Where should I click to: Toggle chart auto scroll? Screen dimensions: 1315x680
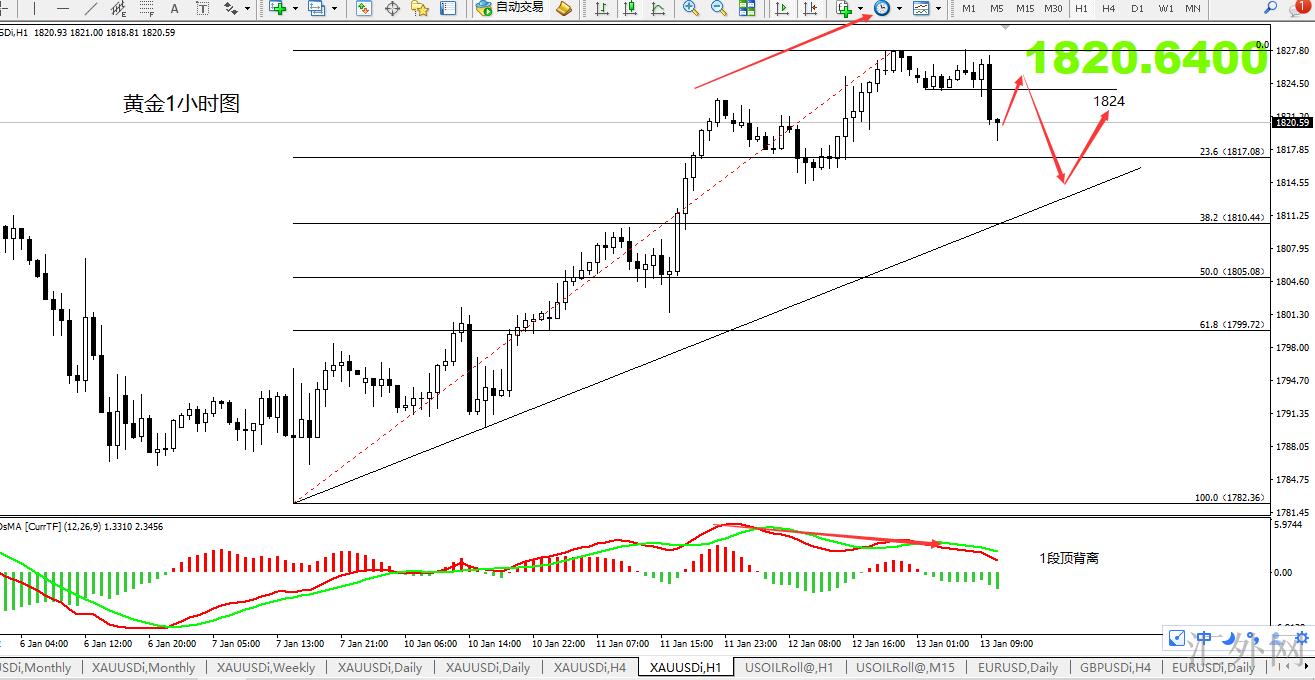(781, 8)
